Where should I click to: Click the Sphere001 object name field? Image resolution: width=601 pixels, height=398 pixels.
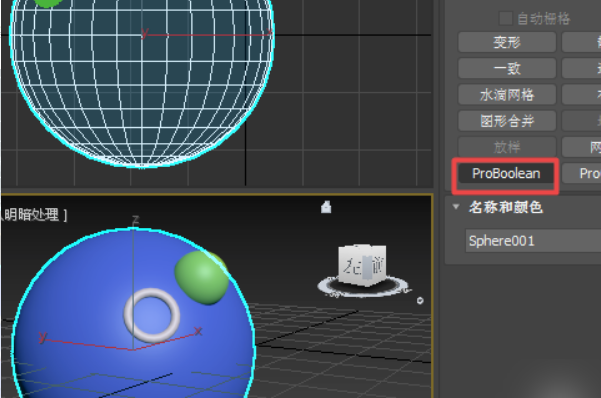tap(533, 241)
